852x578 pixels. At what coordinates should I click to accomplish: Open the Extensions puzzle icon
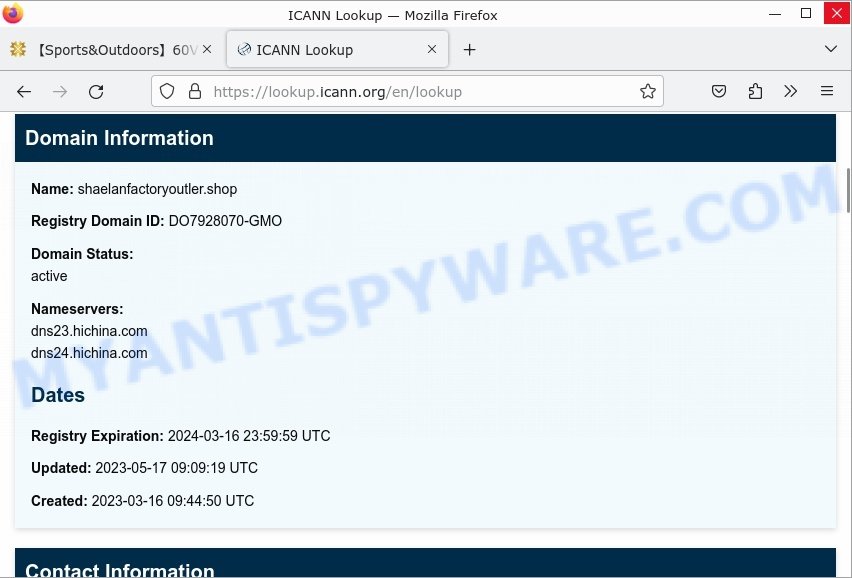(755, 91)
